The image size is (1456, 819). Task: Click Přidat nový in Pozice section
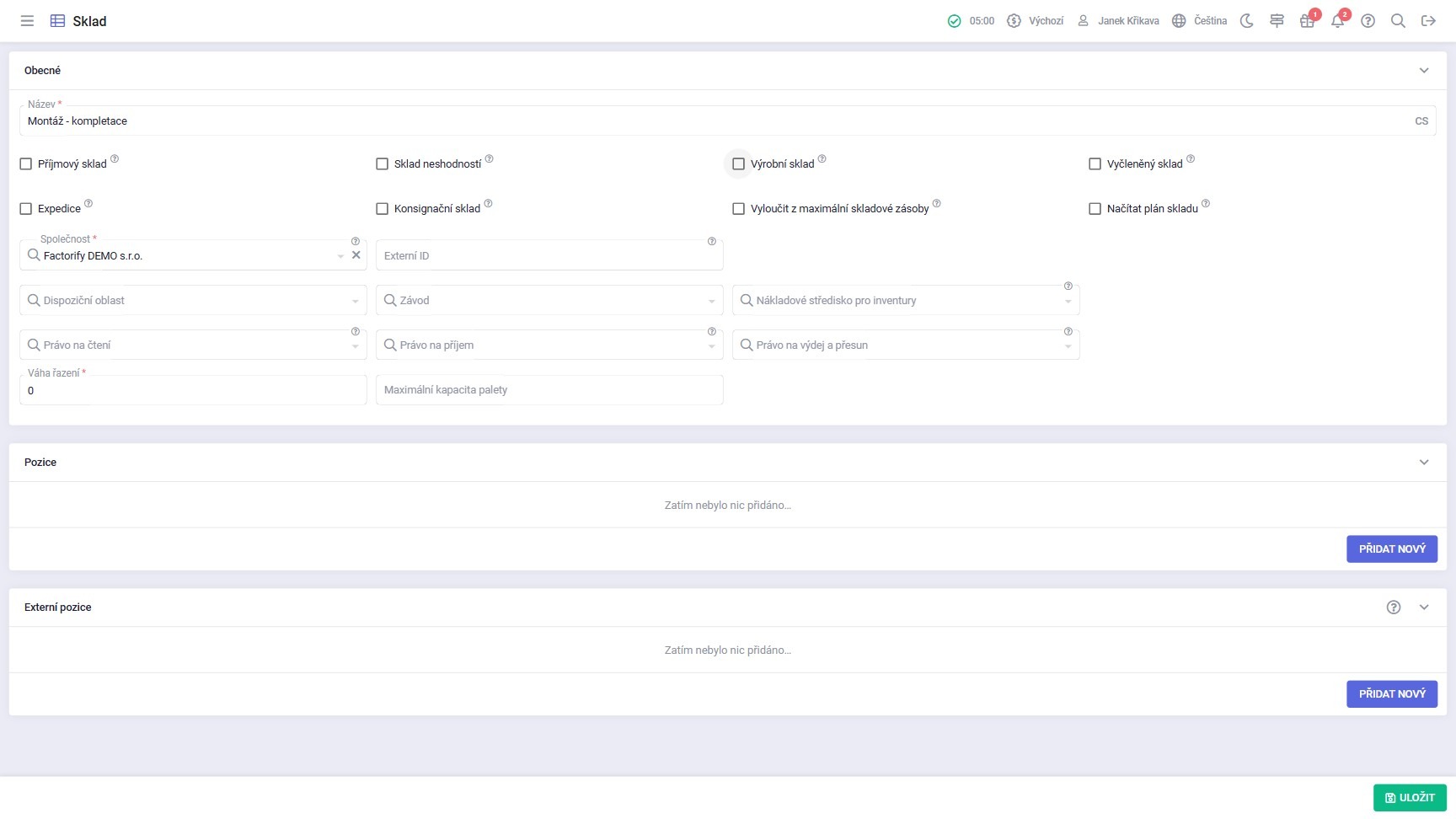1391,549
